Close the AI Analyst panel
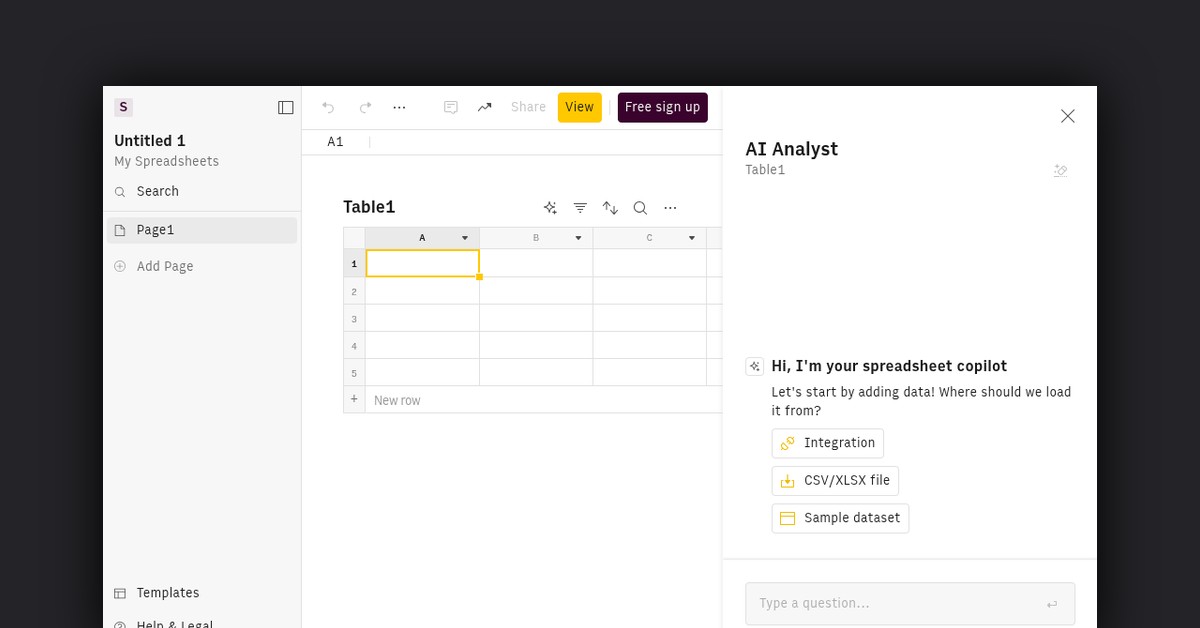 [1068, 116]
